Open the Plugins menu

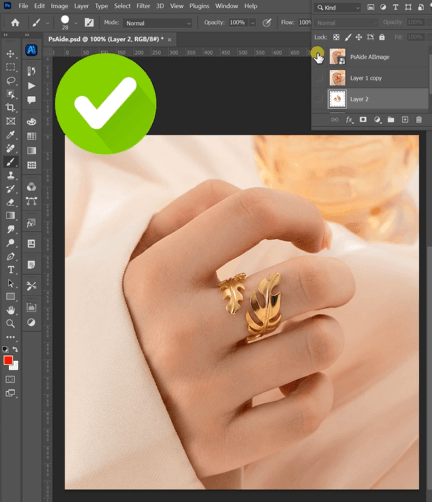[x=199, y=6]
